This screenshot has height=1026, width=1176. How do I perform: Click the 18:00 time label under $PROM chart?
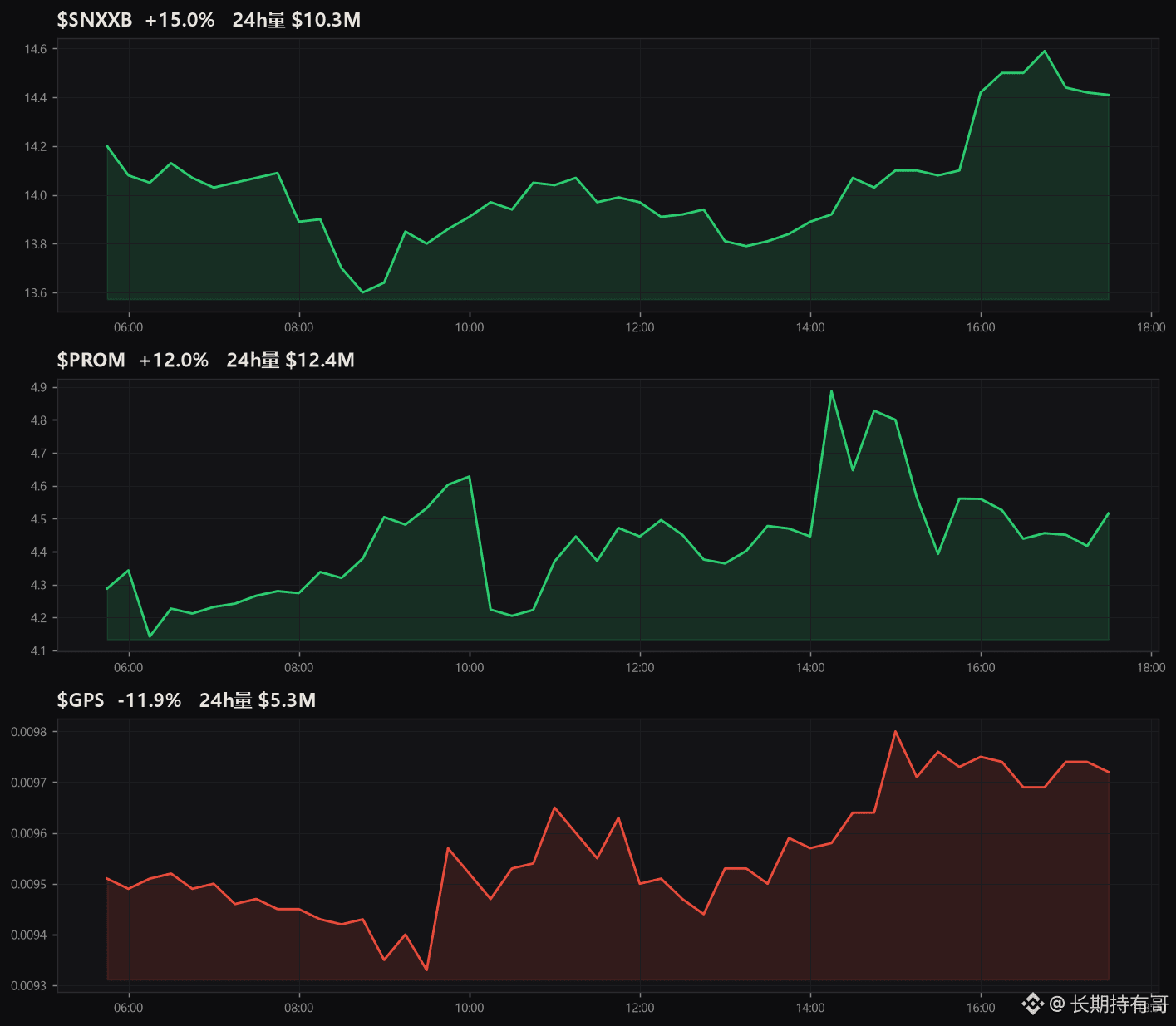(1151, 667)
